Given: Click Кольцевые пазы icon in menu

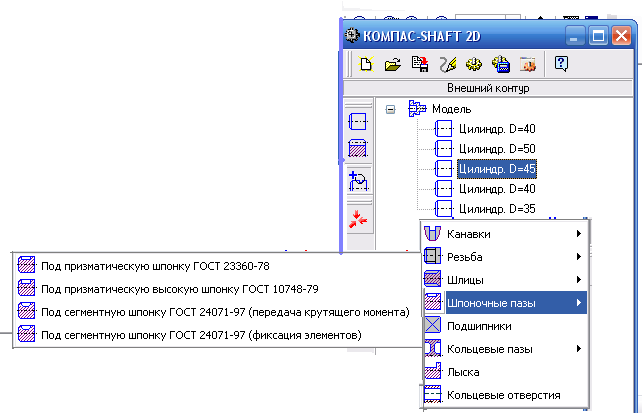Looking at the screenshot, I should (x=432, y=349).
